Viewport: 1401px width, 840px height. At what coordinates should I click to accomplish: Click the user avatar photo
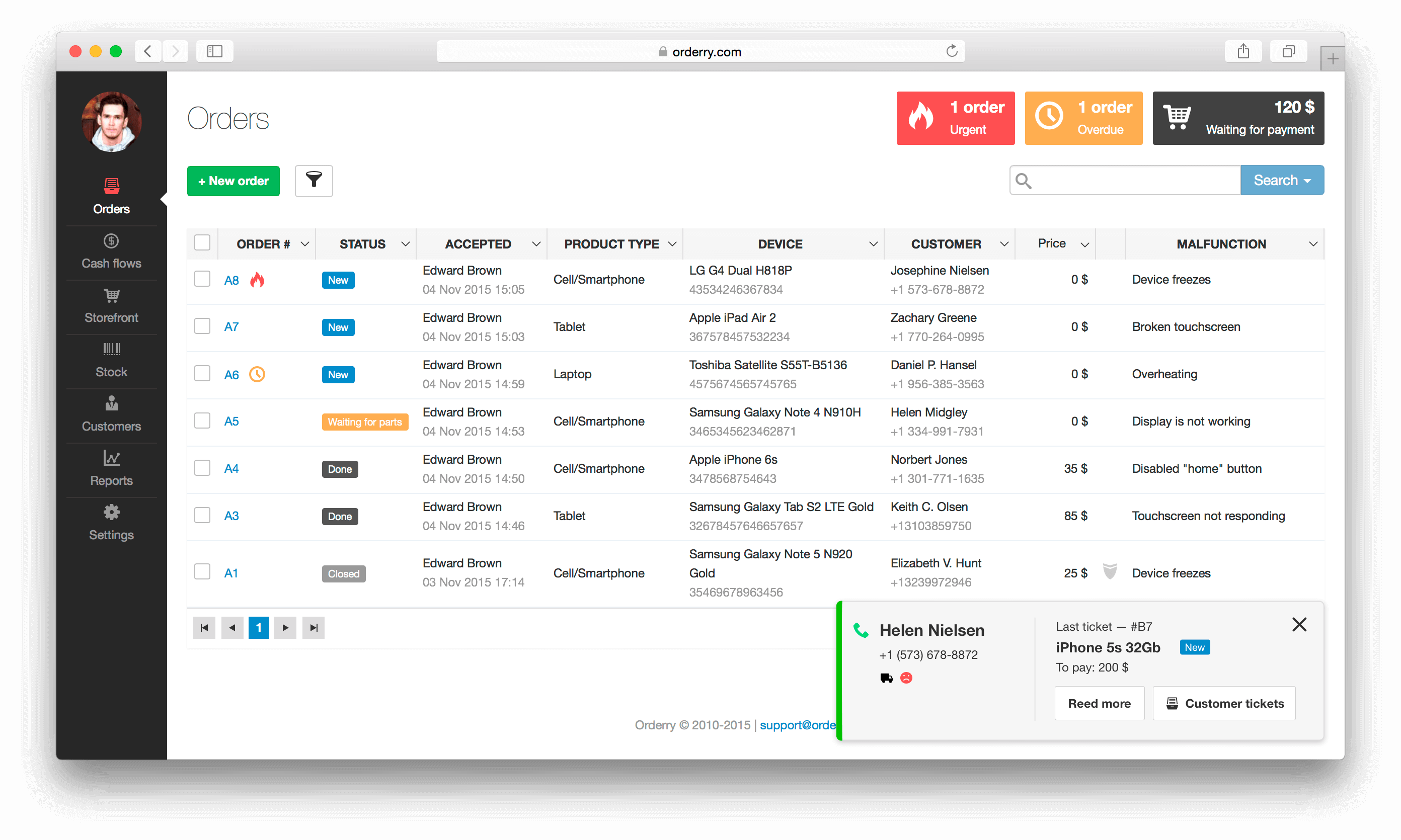coord(111,121)
